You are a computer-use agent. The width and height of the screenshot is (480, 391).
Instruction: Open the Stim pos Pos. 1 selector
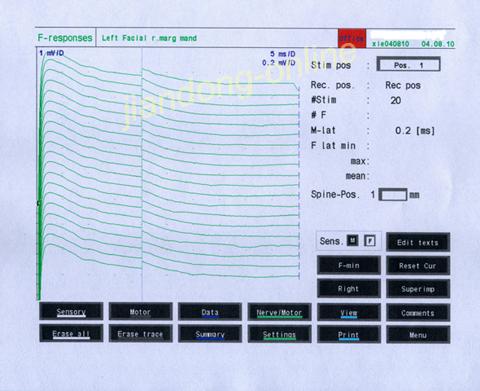click(408, 65)
